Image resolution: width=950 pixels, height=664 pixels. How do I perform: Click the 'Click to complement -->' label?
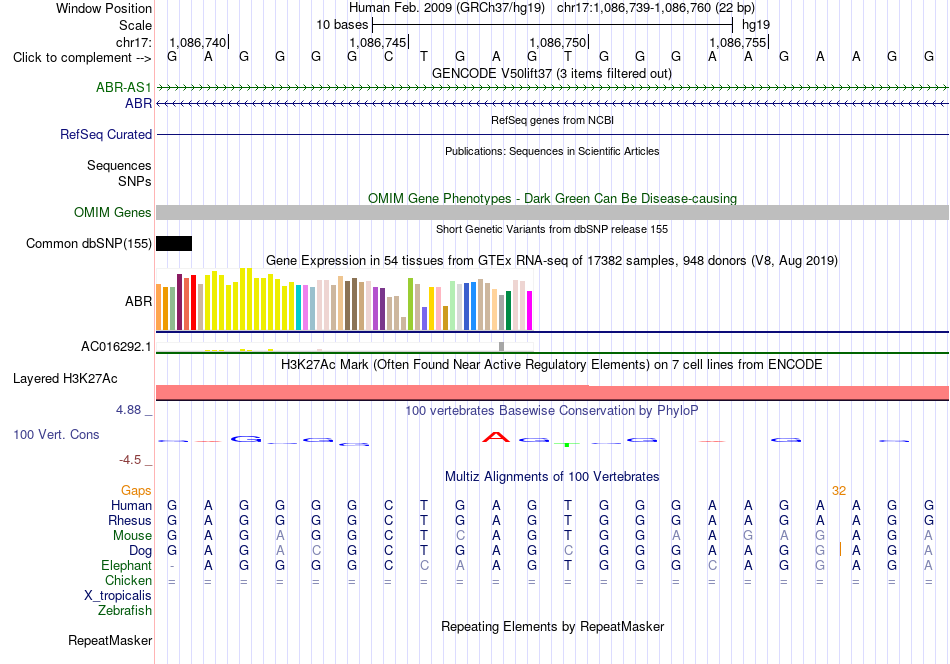coord(82,58)
